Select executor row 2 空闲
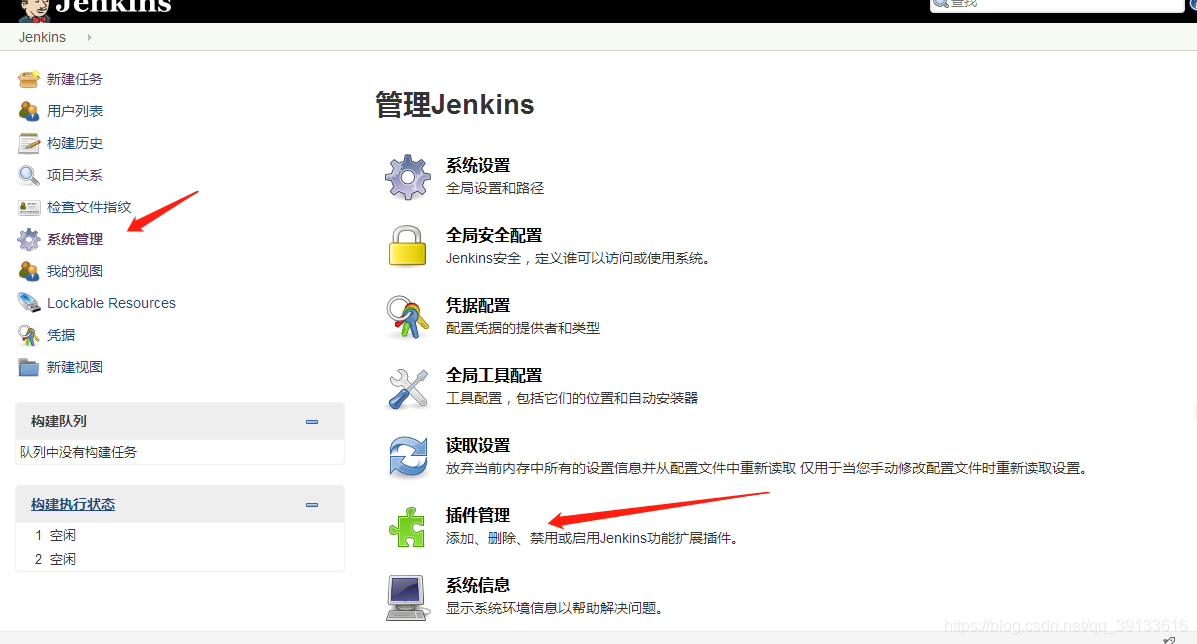 point(179,559)
